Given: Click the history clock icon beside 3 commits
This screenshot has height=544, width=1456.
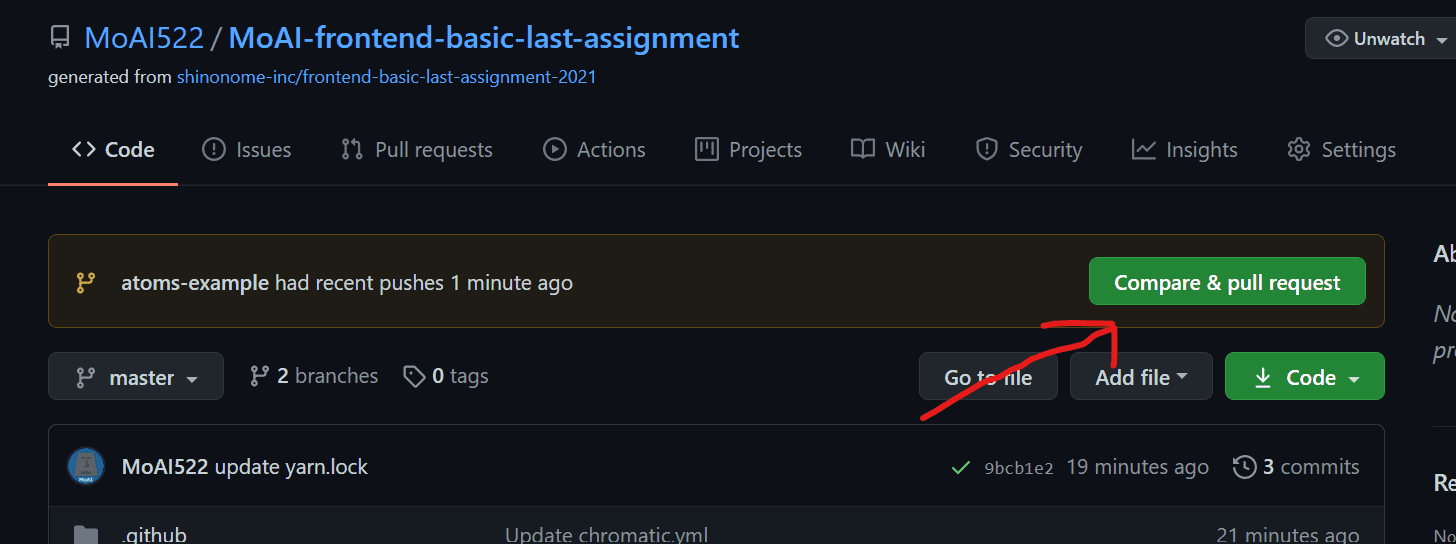Looking at the screenshot, I should click(1244, 467).
